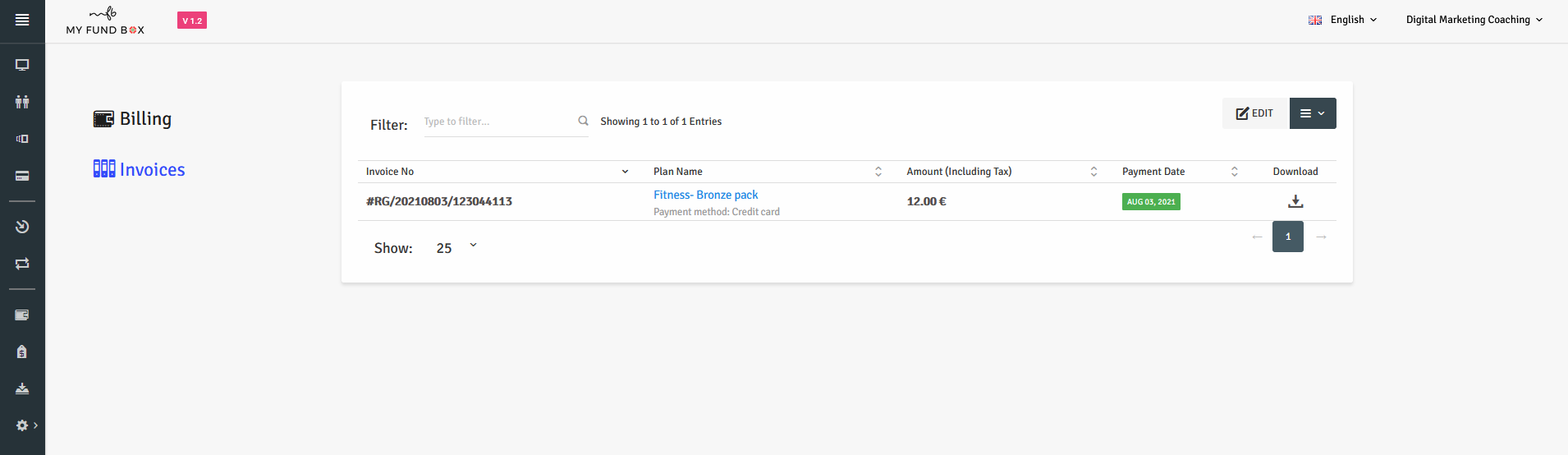The width and height of the screenshot is (1568, 455).
Task: Open the list options dropdown beside Edit
Action: coord(1312,113)
